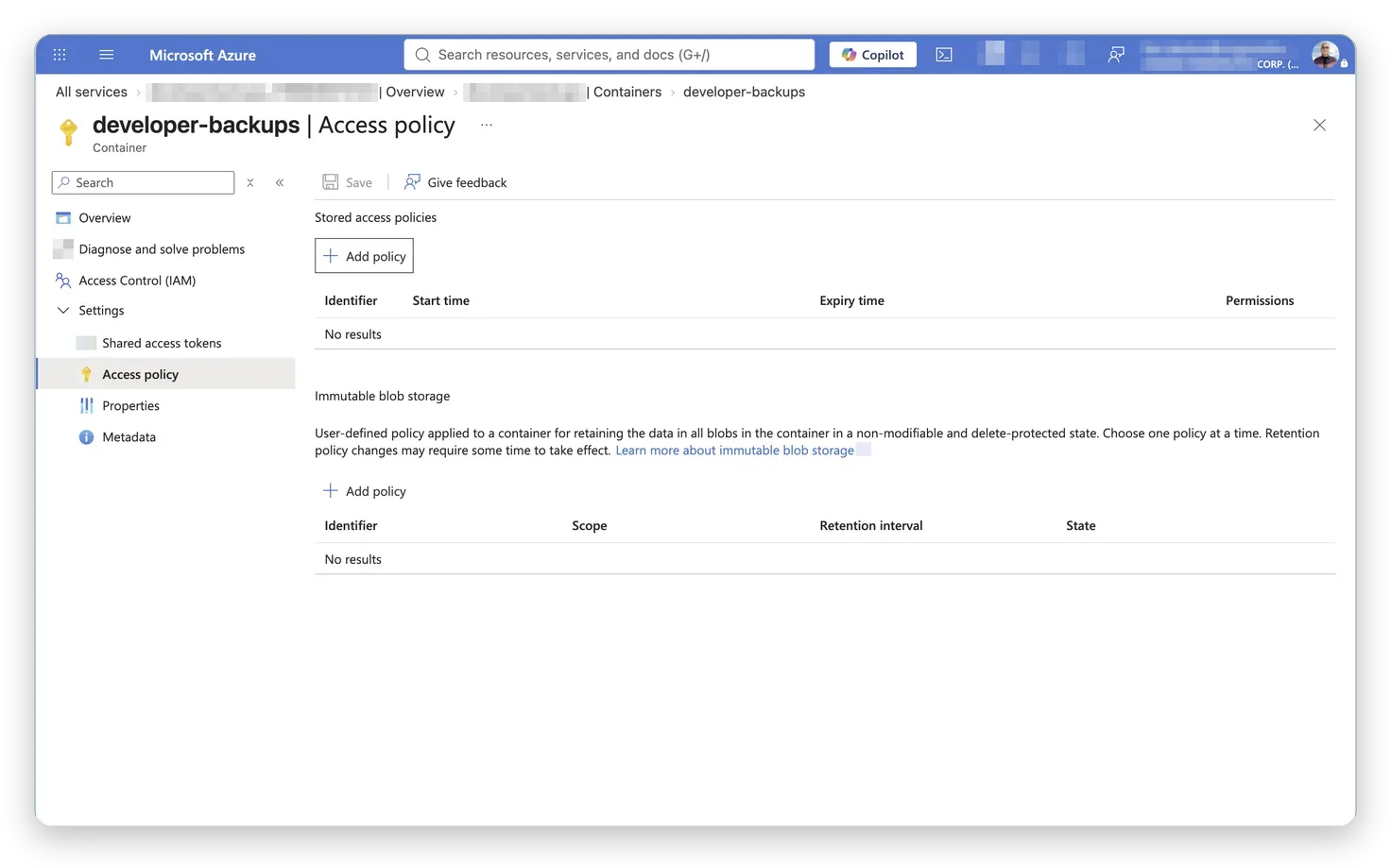Click the Save toolbar button
This screenshot has height=868, width=1391.
click(348, 182)
